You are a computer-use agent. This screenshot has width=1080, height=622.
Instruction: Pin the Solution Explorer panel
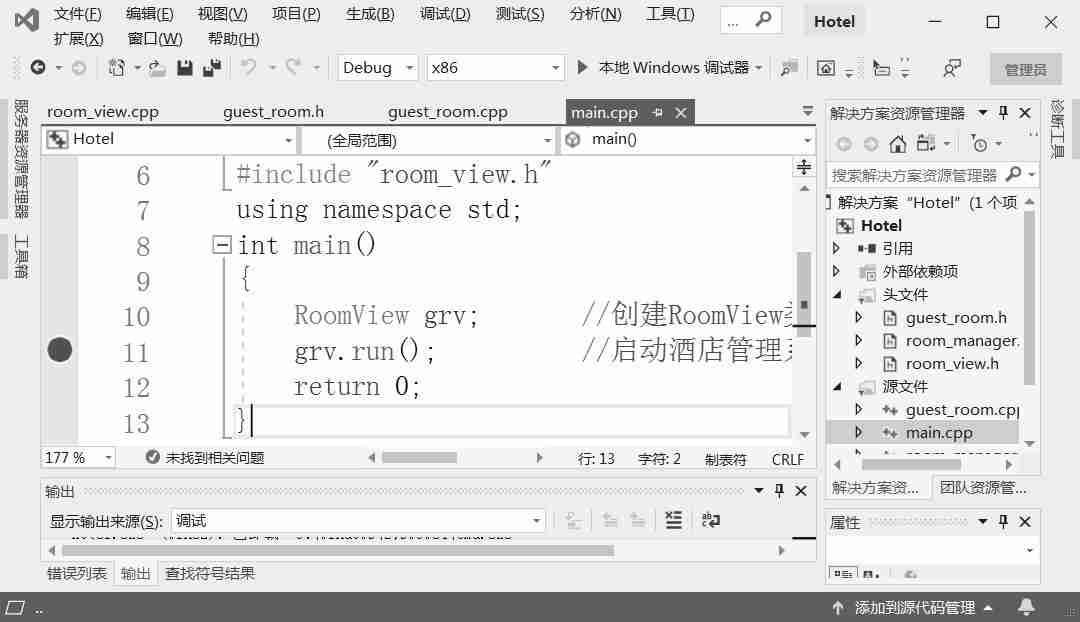coord(1004,112)
